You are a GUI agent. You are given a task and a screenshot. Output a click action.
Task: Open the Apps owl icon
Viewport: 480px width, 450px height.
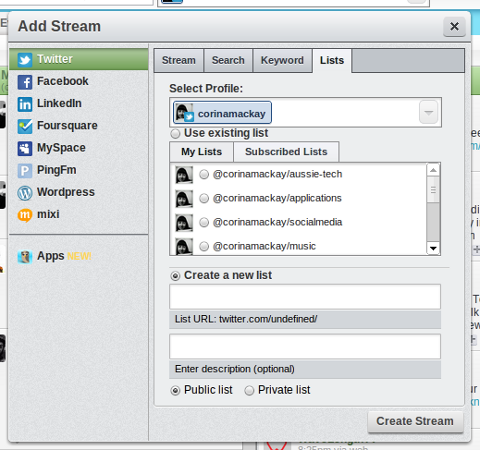(25, 257)
